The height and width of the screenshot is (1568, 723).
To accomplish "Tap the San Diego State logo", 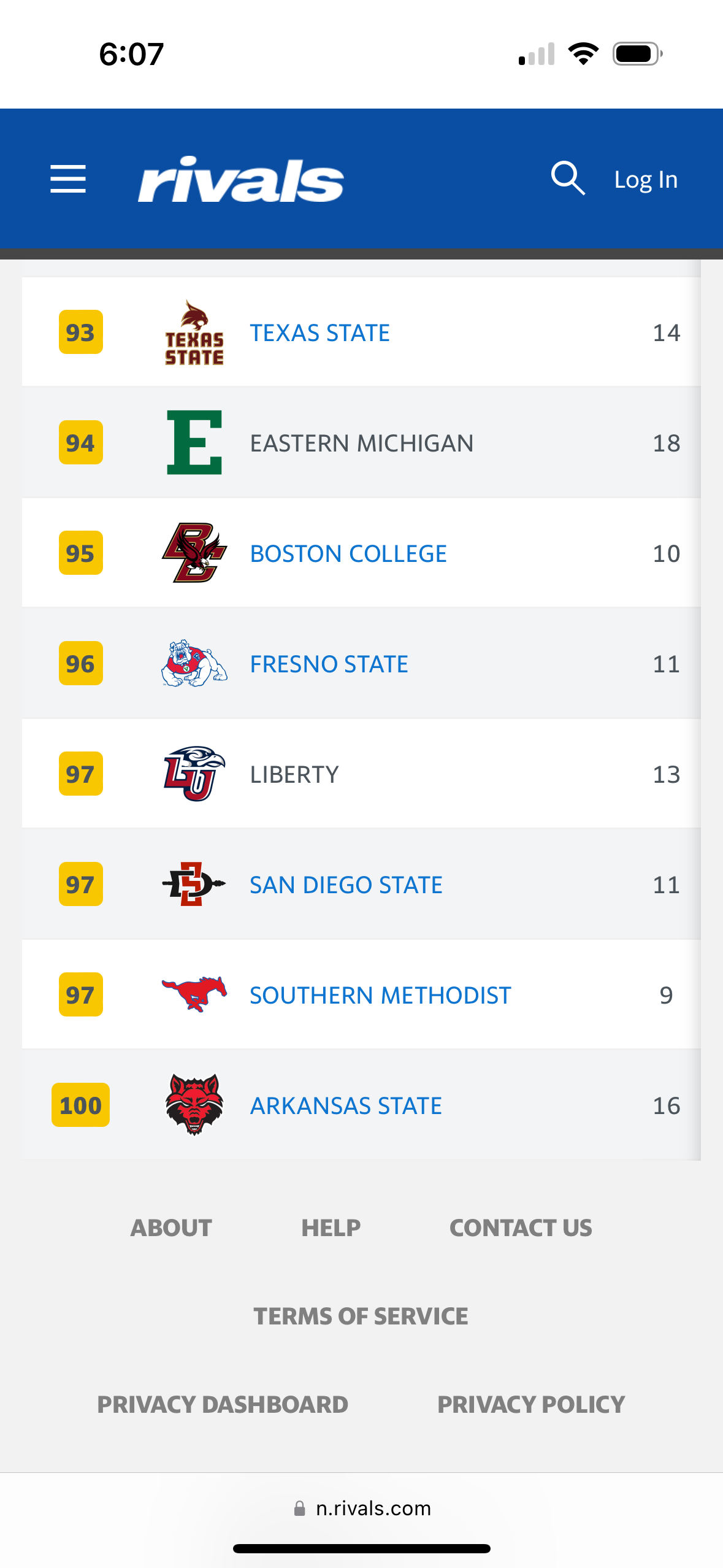I will pos(194,884).
